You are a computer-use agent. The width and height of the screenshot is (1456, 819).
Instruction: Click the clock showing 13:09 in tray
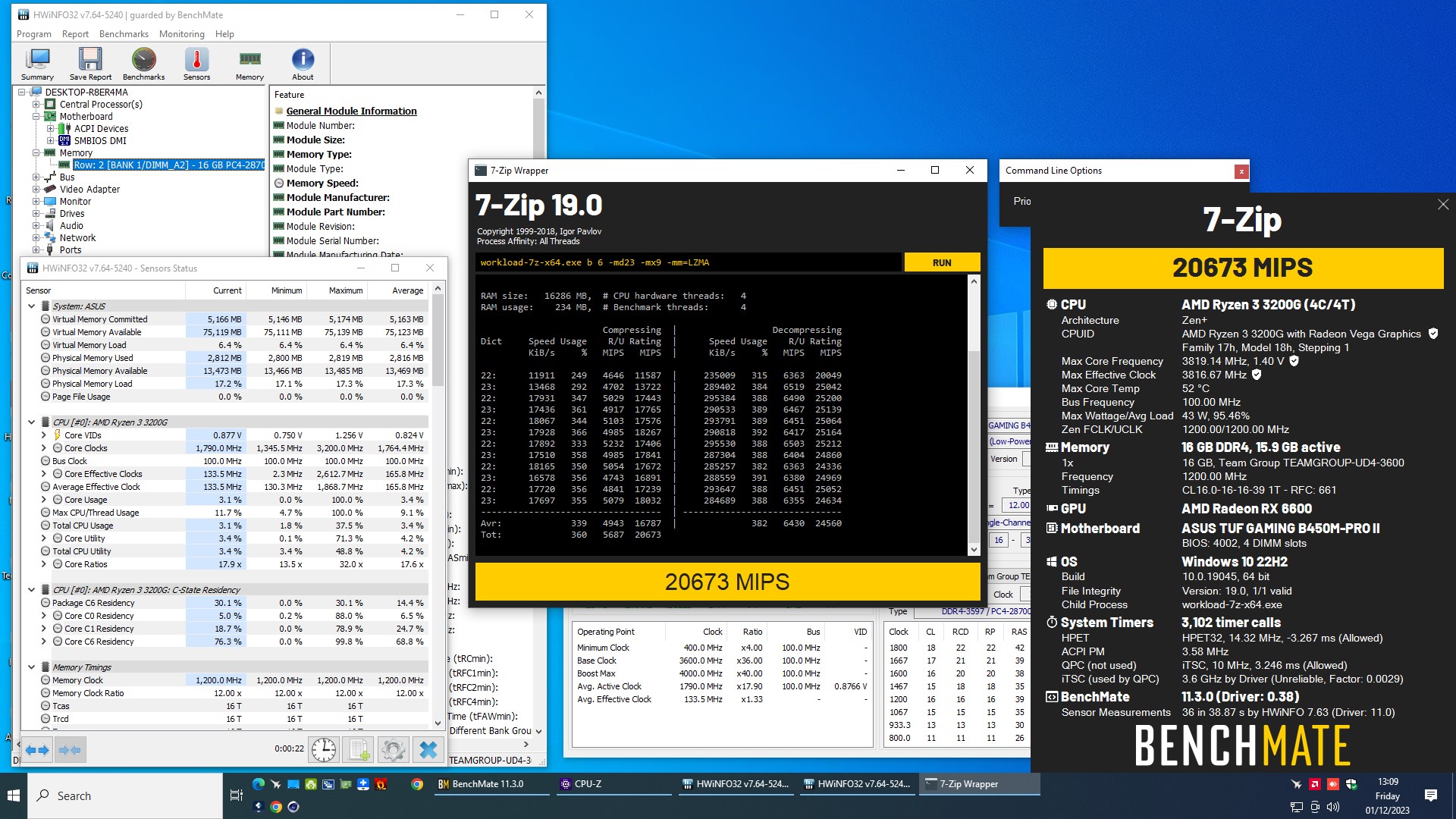tap(1388, 782)
